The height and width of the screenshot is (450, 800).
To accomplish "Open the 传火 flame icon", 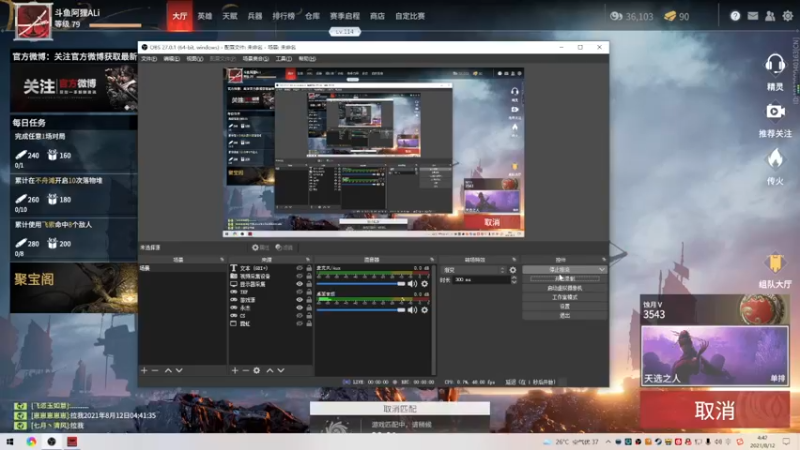I will pos(775,159).
